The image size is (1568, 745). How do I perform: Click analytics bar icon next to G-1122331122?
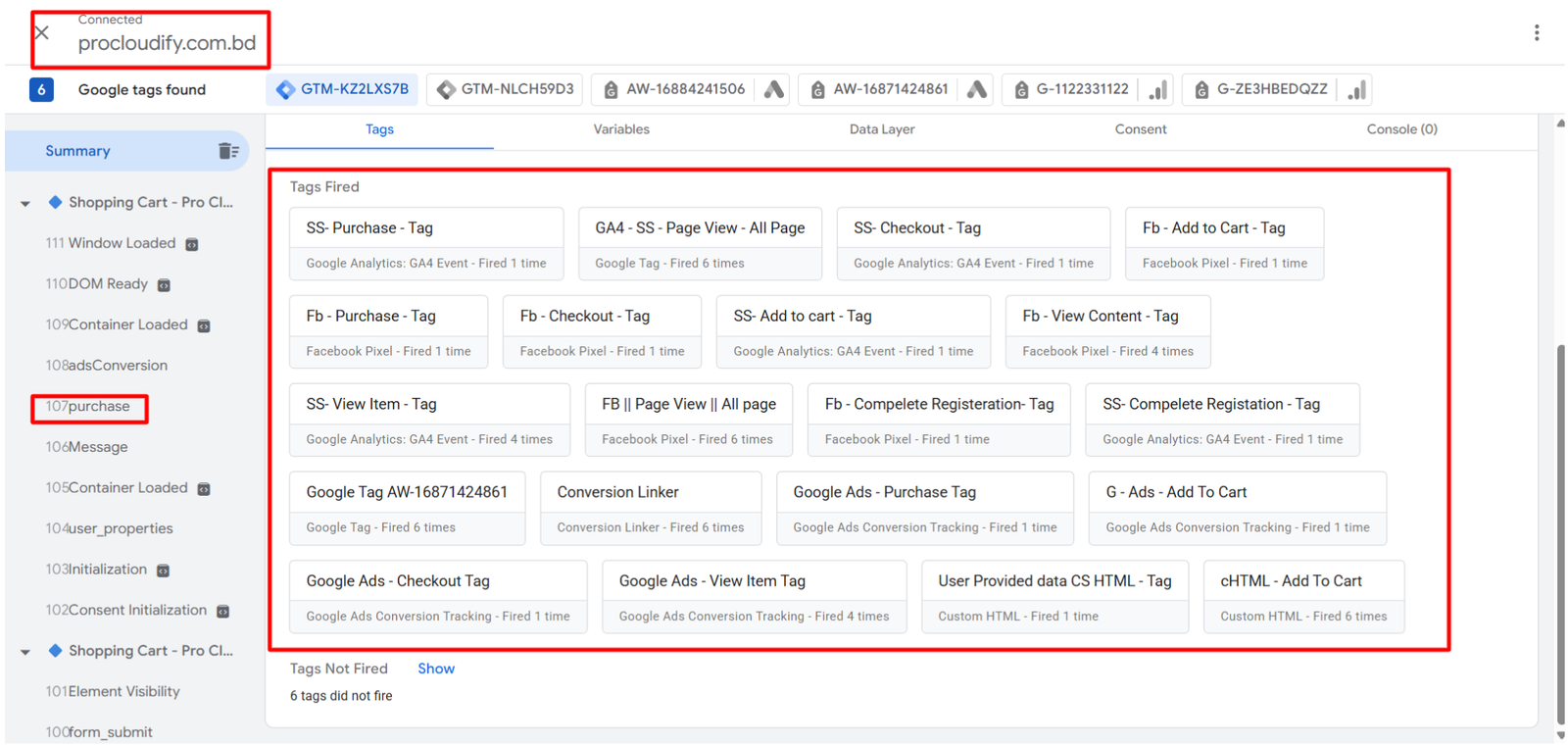click(1157, 90)
